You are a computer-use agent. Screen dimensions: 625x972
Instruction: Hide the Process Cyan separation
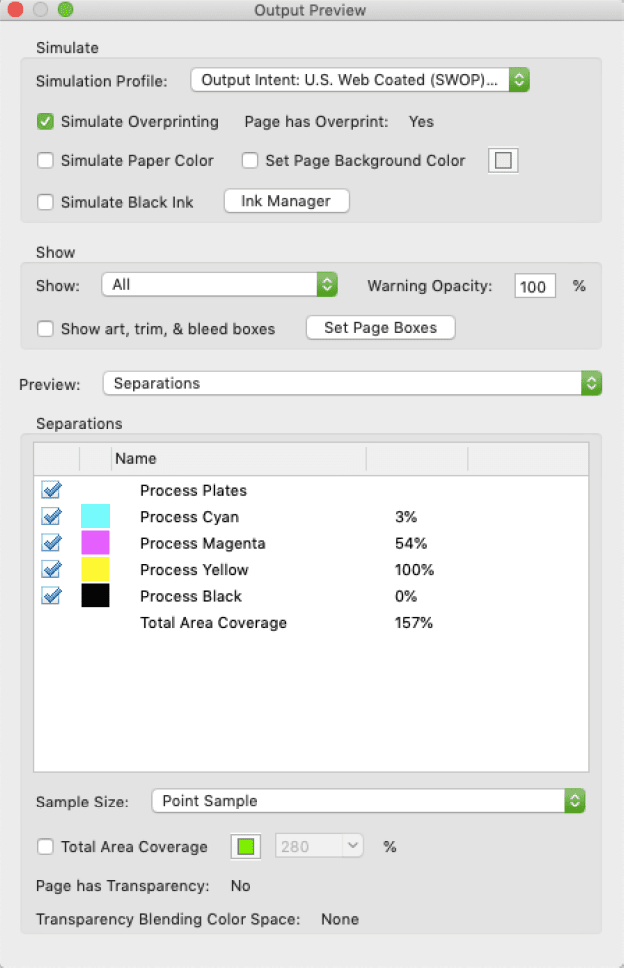coord(51,516)
